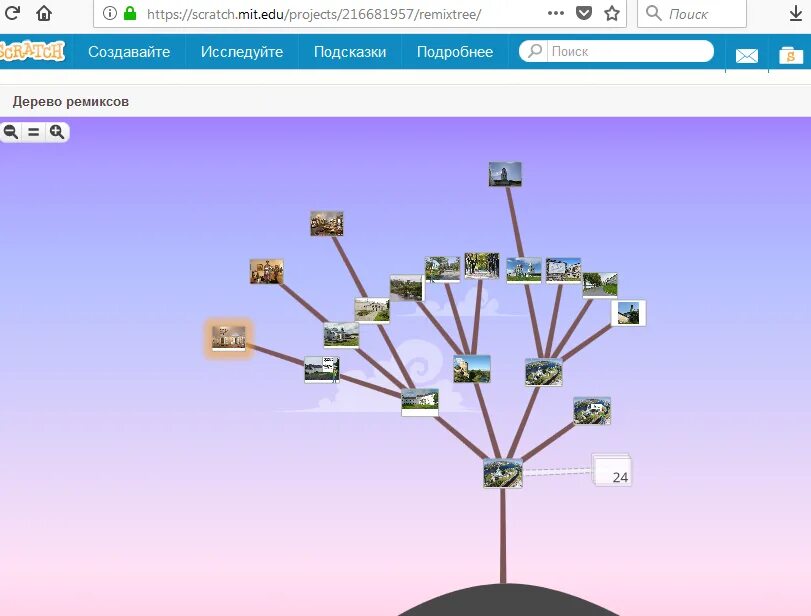This screenshot has height=616, width=811.
Task: Click the green padlock security icon
Action: pyautogui.click(x=130, y=13)
